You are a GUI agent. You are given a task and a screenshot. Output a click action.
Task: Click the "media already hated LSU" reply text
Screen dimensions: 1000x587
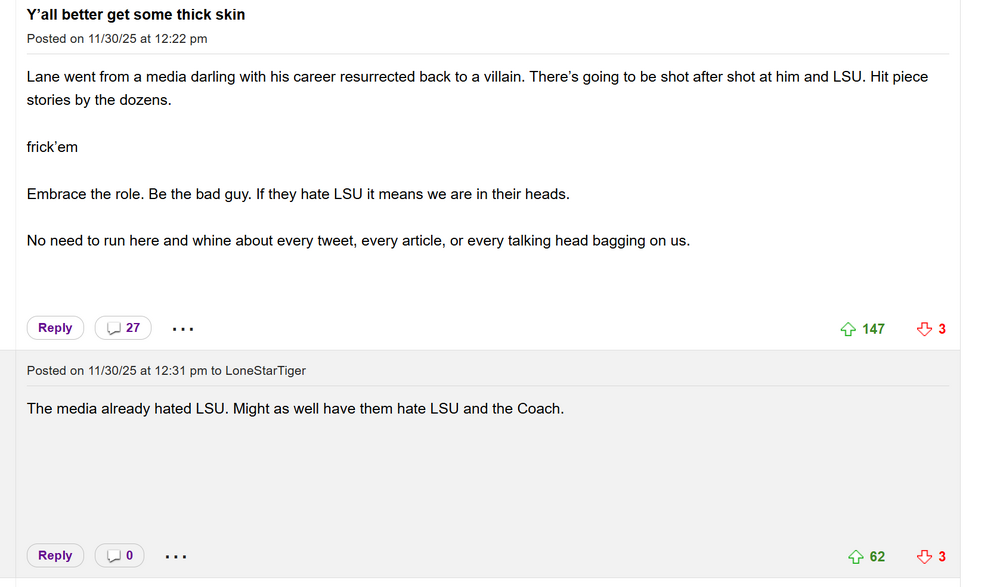295,409
